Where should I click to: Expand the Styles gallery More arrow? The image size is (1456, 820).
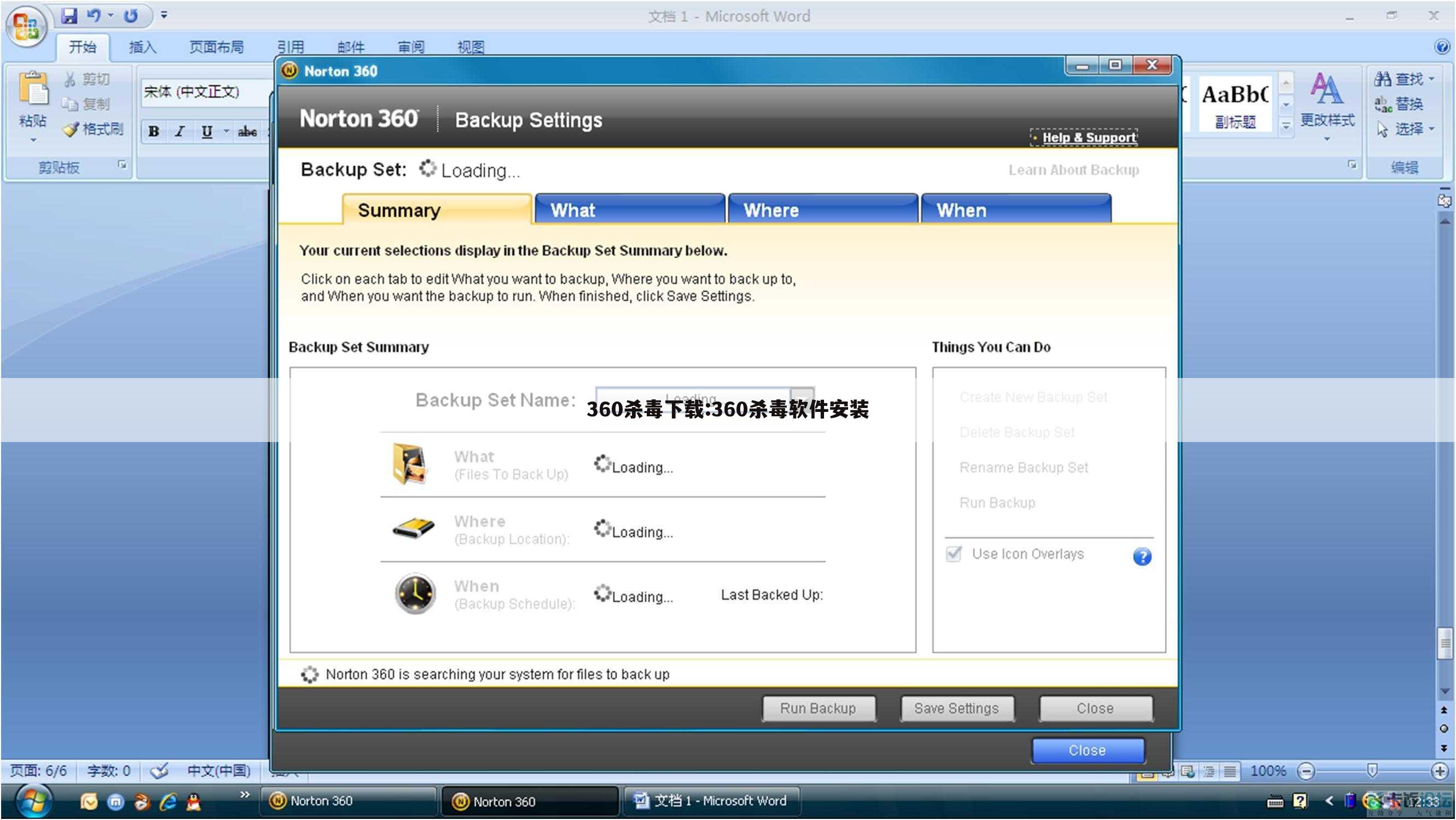[1286, 126]
